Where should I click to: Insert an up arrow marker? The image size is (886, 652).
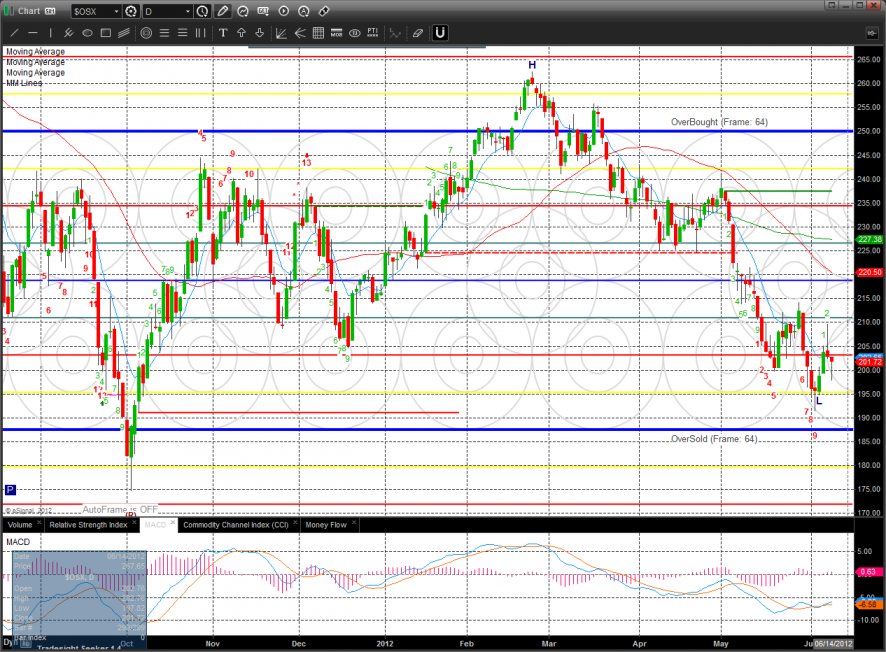coord(241,33)
